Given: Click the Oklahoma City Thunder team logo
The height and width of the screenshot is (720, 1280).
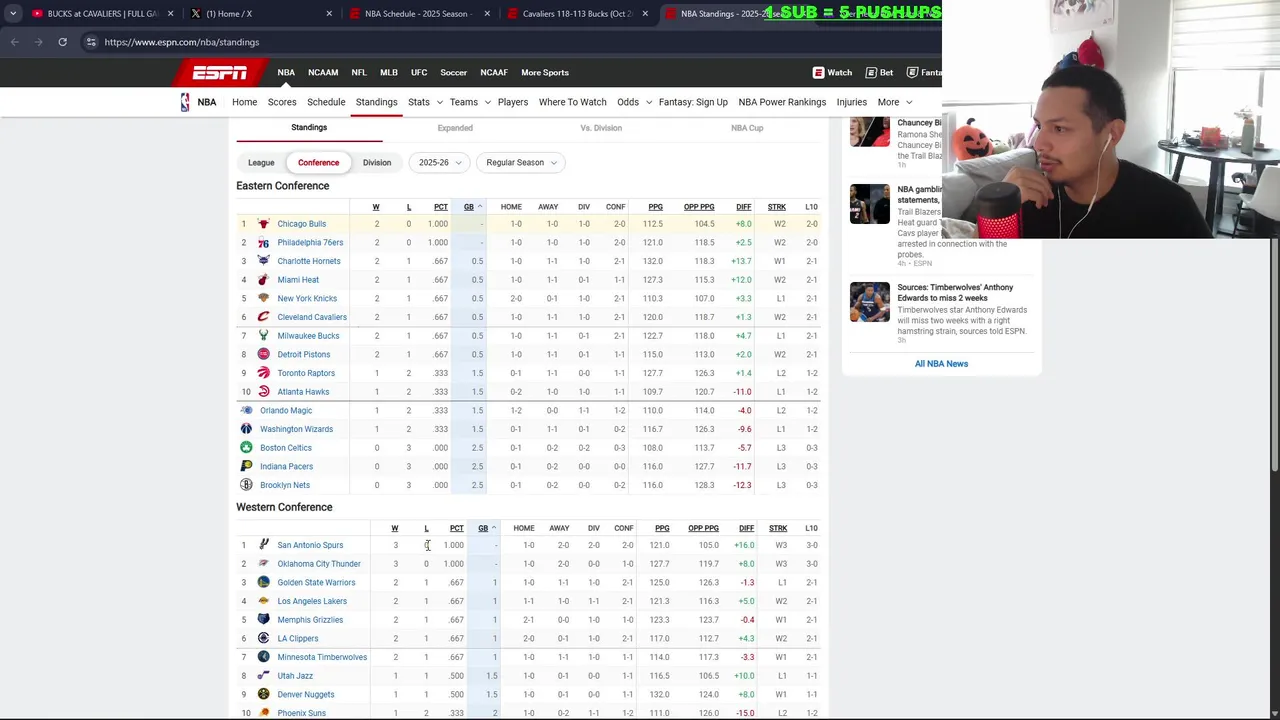Looking at the screenshot, I should tap(263, 564).
